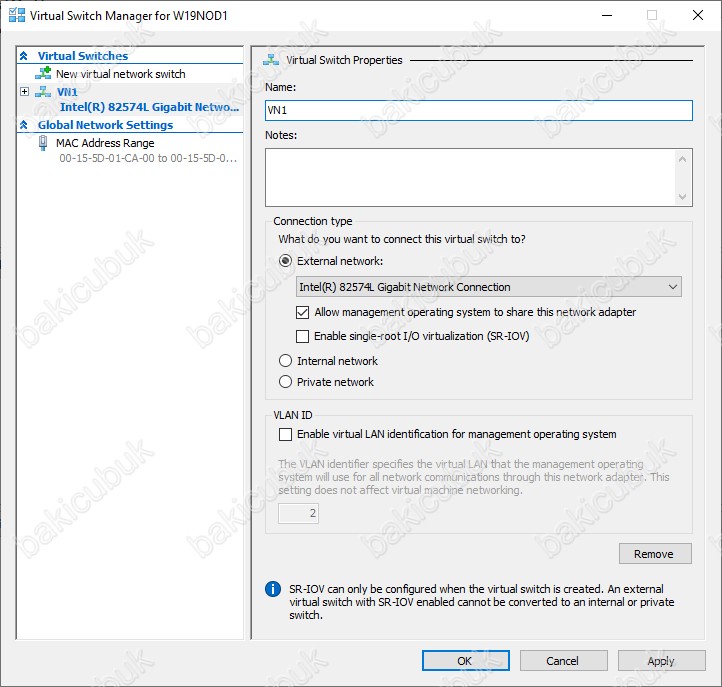Click in the Name text field
Viewport: 722px width, 687px height.
[x=478, y=110]
